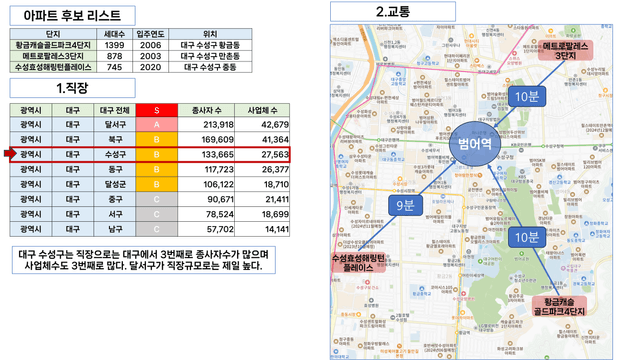Click the 메트로팔레스 3단지 map label
Viewport: 640px width, 360px height.
tap(565, 51)
